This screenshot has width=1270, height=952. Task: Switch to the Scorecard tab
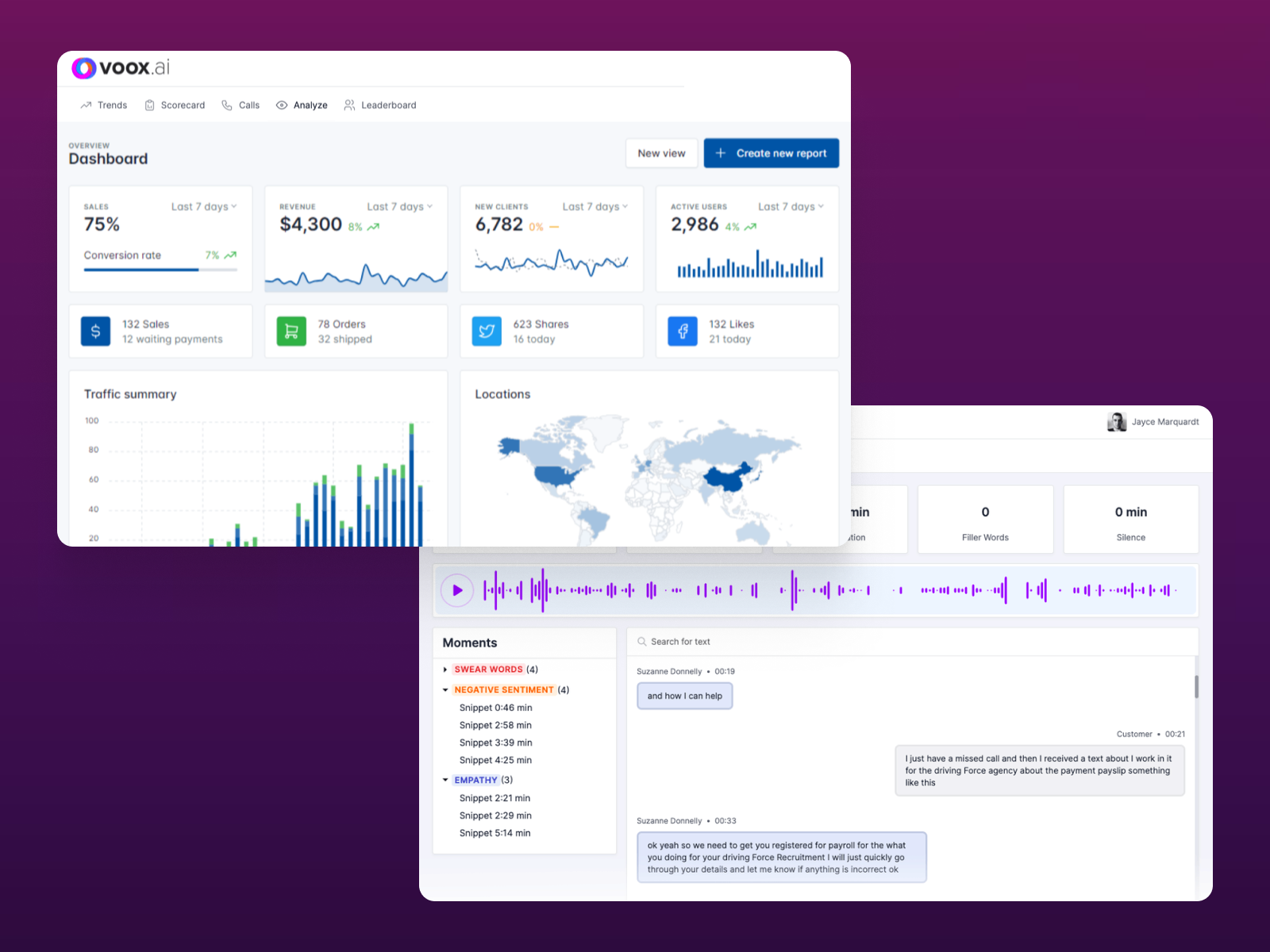click(175, 106)
